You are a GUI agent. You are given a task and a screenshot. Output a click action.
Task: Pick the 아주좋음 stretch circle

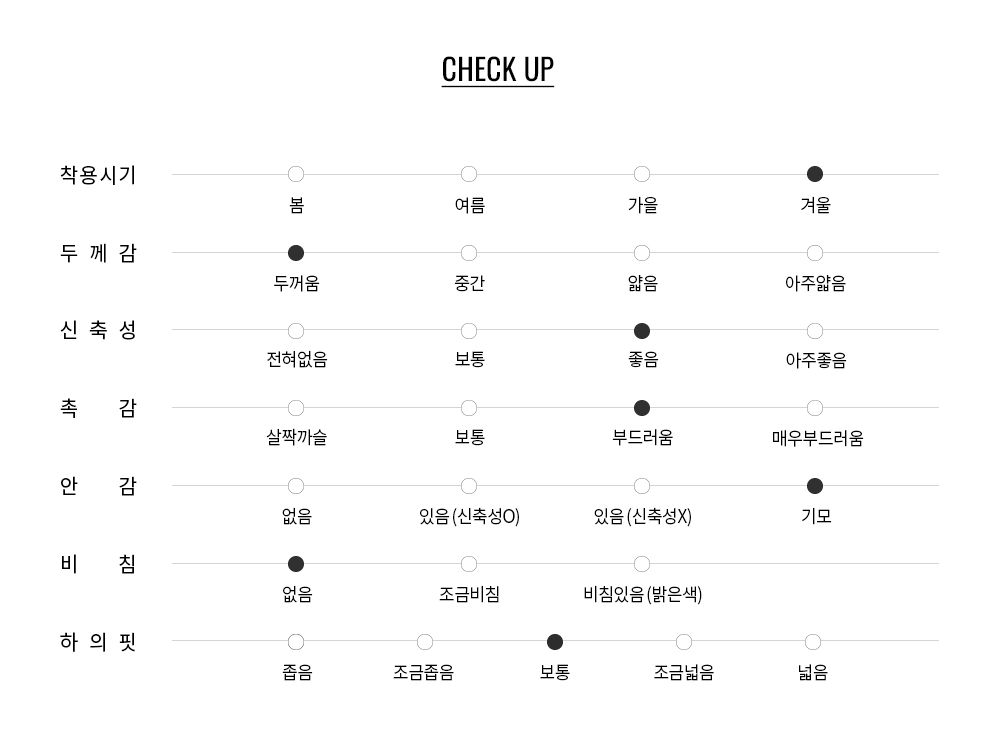[815, 331]
